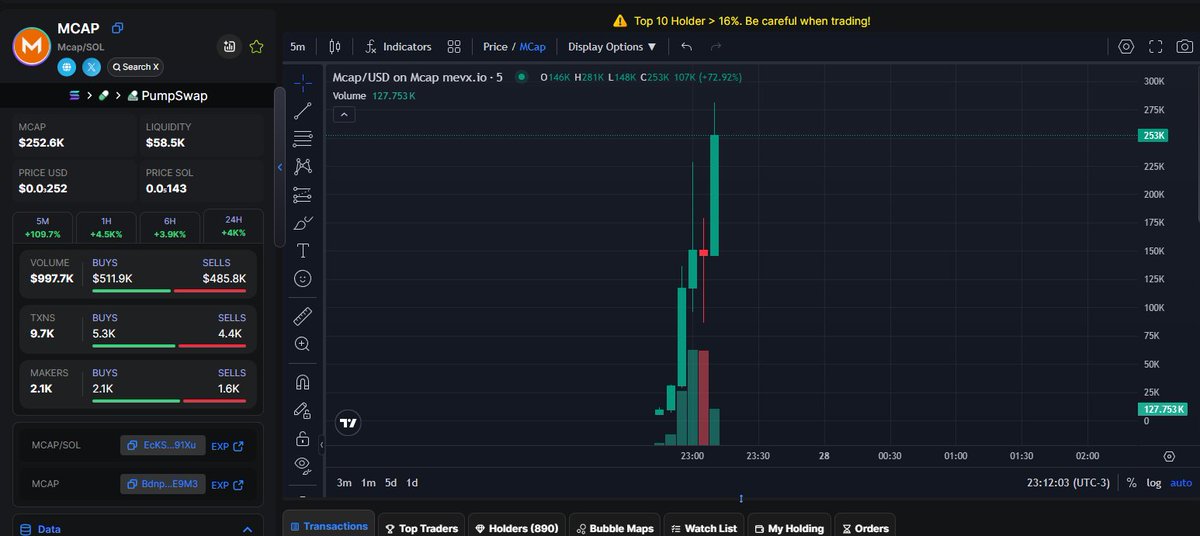Open the Watch List tab
Screen dimensions: 1200x536
point(705,527)
